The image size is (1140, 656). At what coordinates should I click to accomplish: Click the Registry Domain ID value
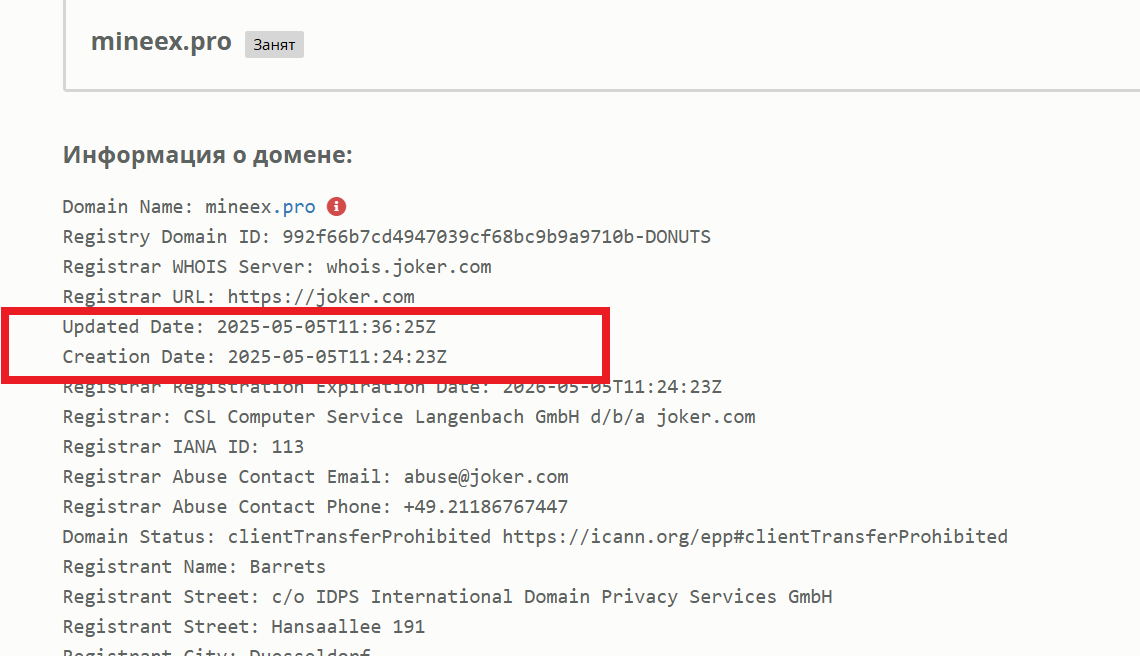497,237
